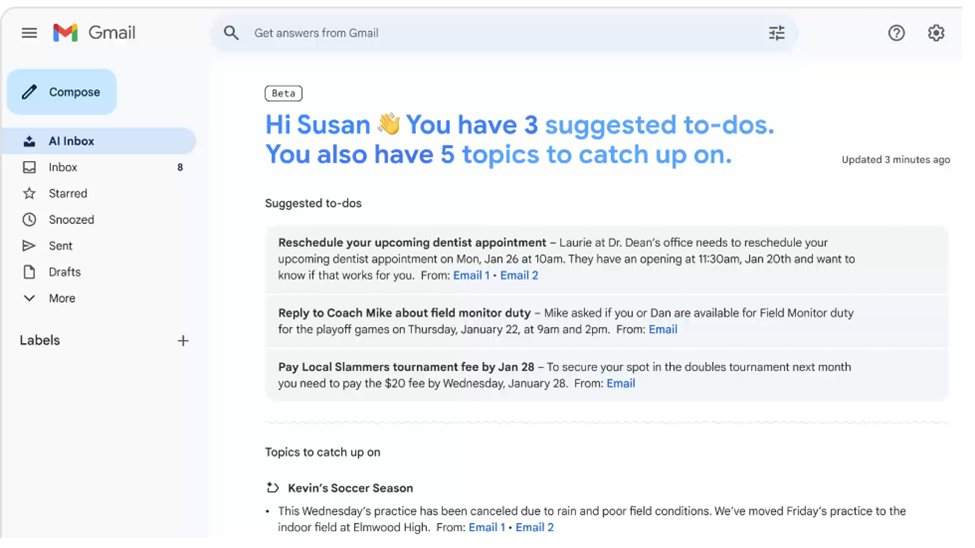
Task: Click the search magnifier icon
Action: coord(231,33)
